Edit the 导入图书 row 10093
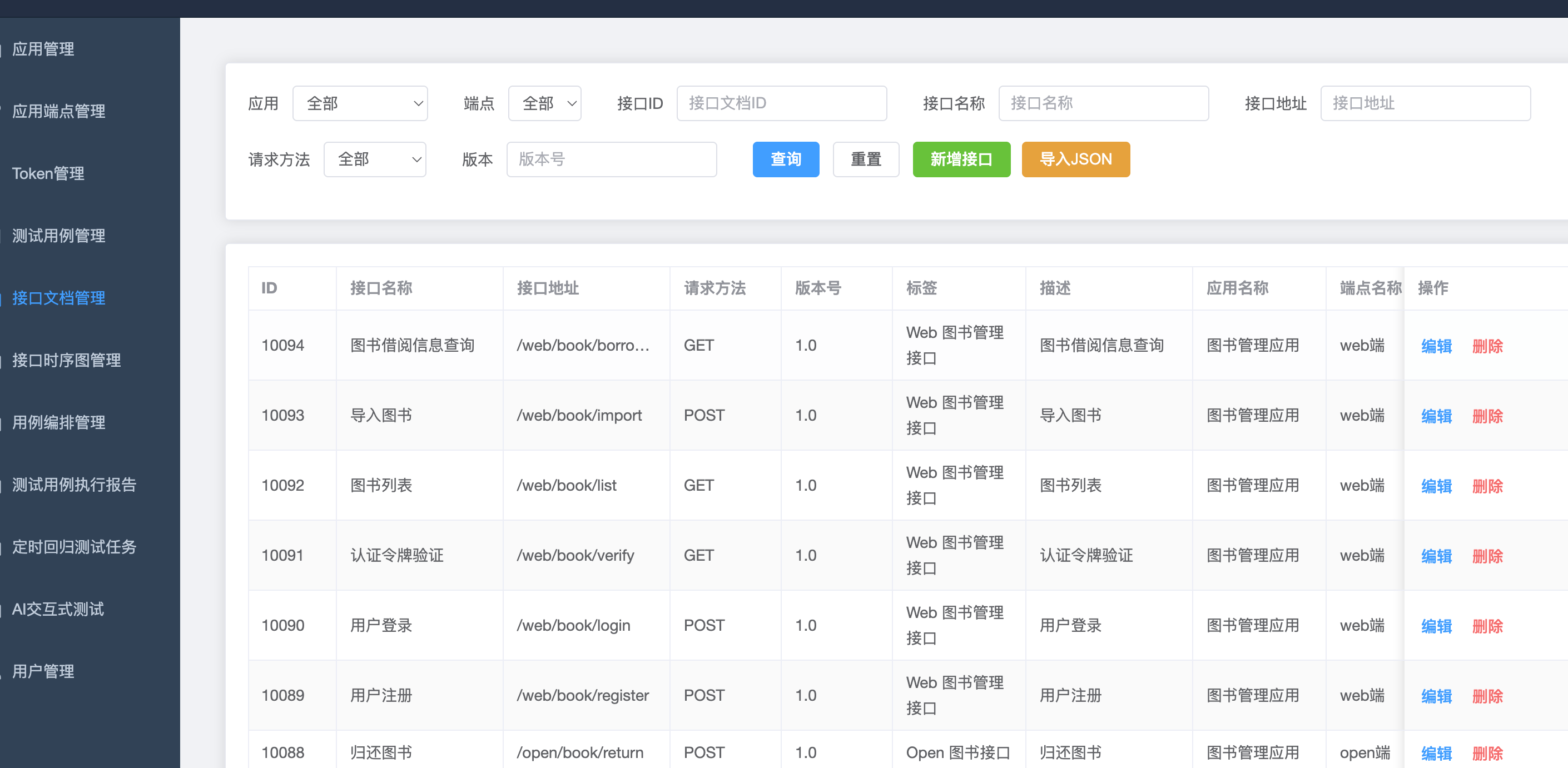 (1437, 416)
